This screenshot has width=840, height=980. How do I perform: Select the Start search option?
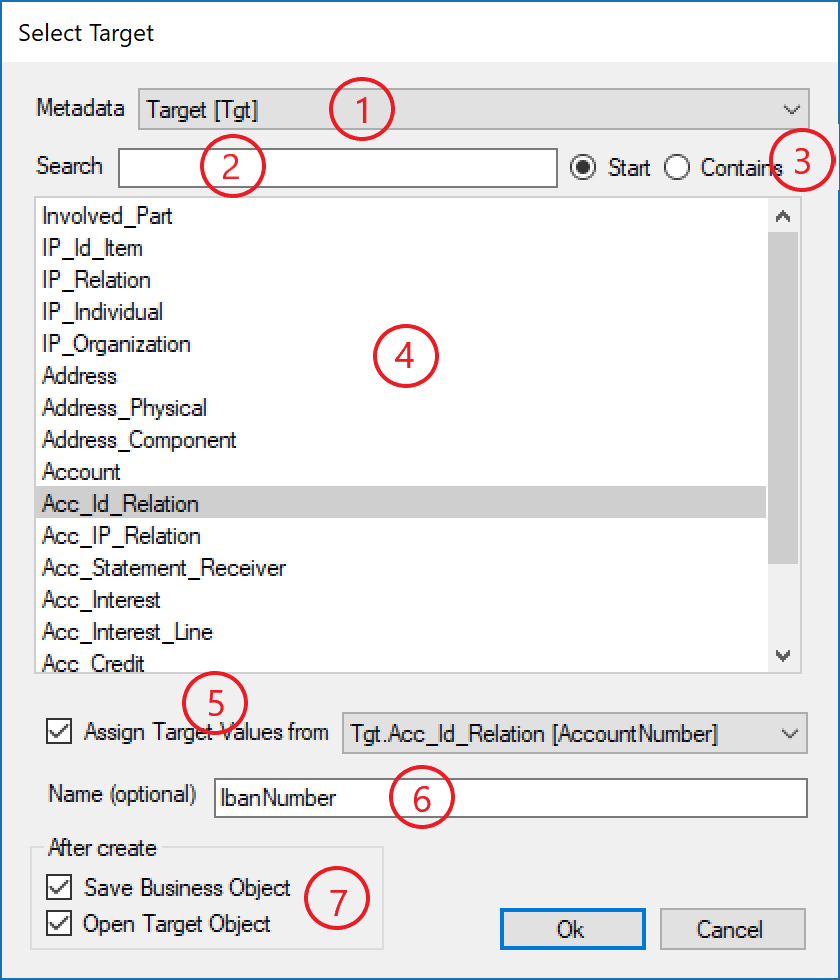(583, 168)
